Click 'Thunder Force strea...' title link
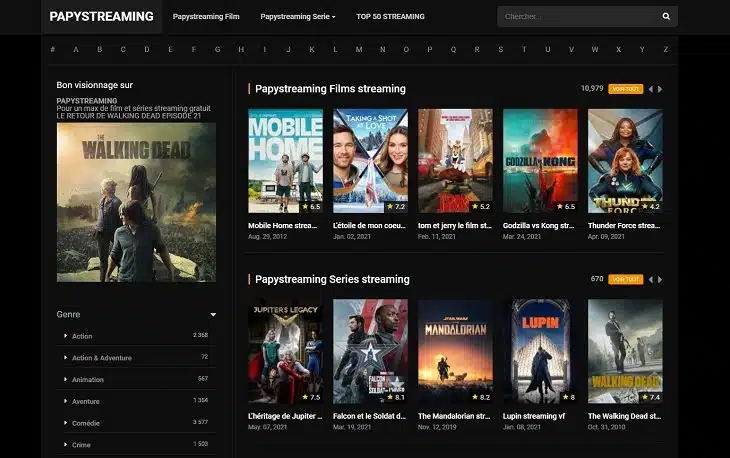 click(624, 226)
